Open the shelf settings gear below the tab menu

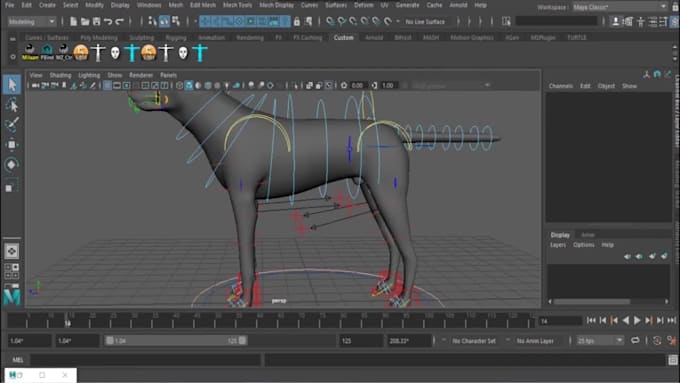click(13, 56)
